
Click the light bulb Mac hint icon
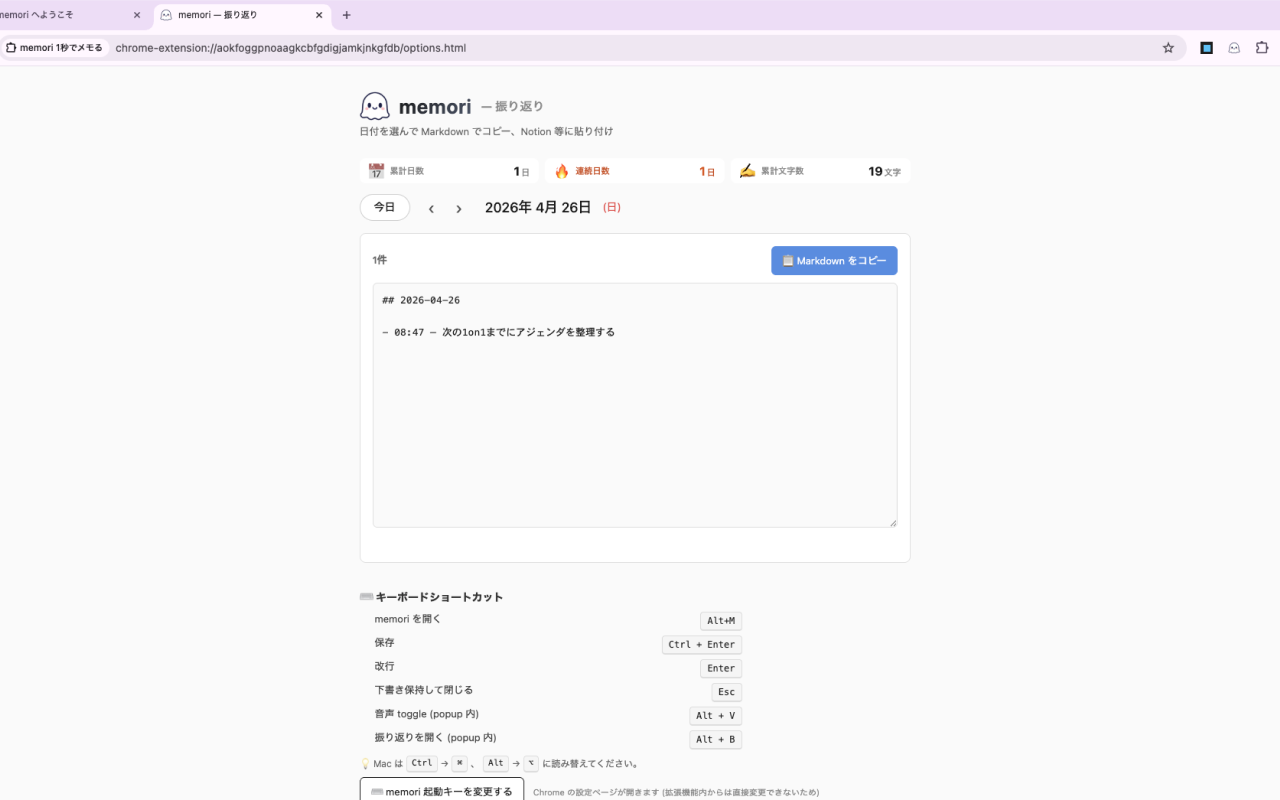tap(365, 764)
